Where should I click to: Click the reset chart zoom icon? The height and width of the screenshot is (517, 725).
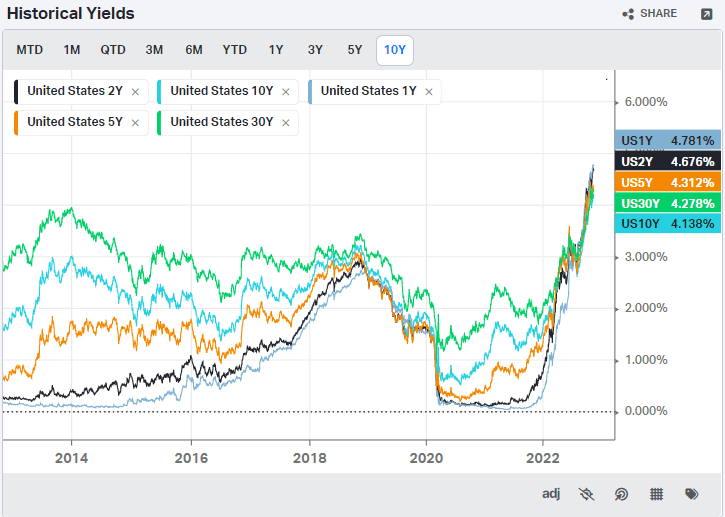[621, 494]
